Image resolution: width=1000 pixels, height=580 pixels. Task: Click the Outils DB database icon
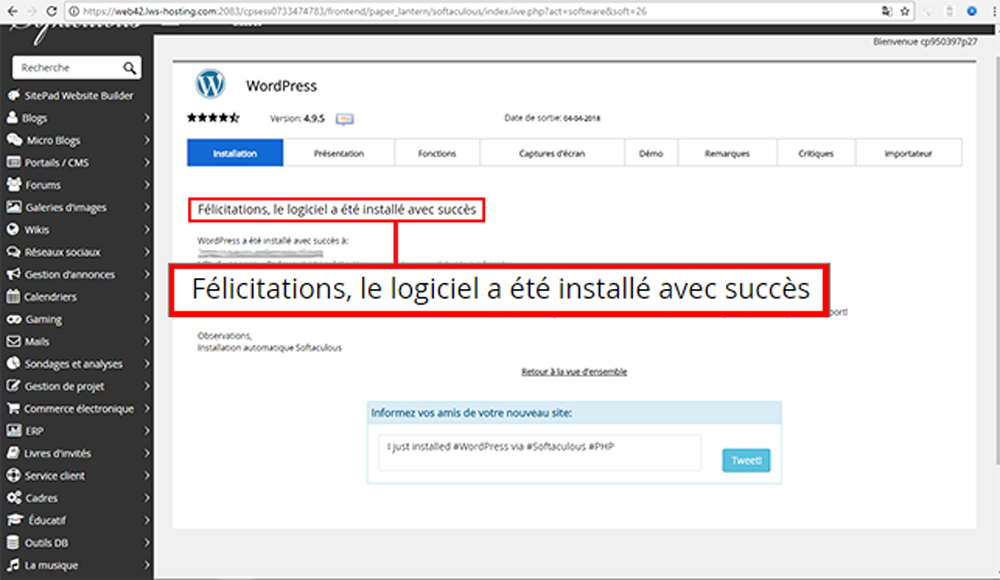coord(13,542)
